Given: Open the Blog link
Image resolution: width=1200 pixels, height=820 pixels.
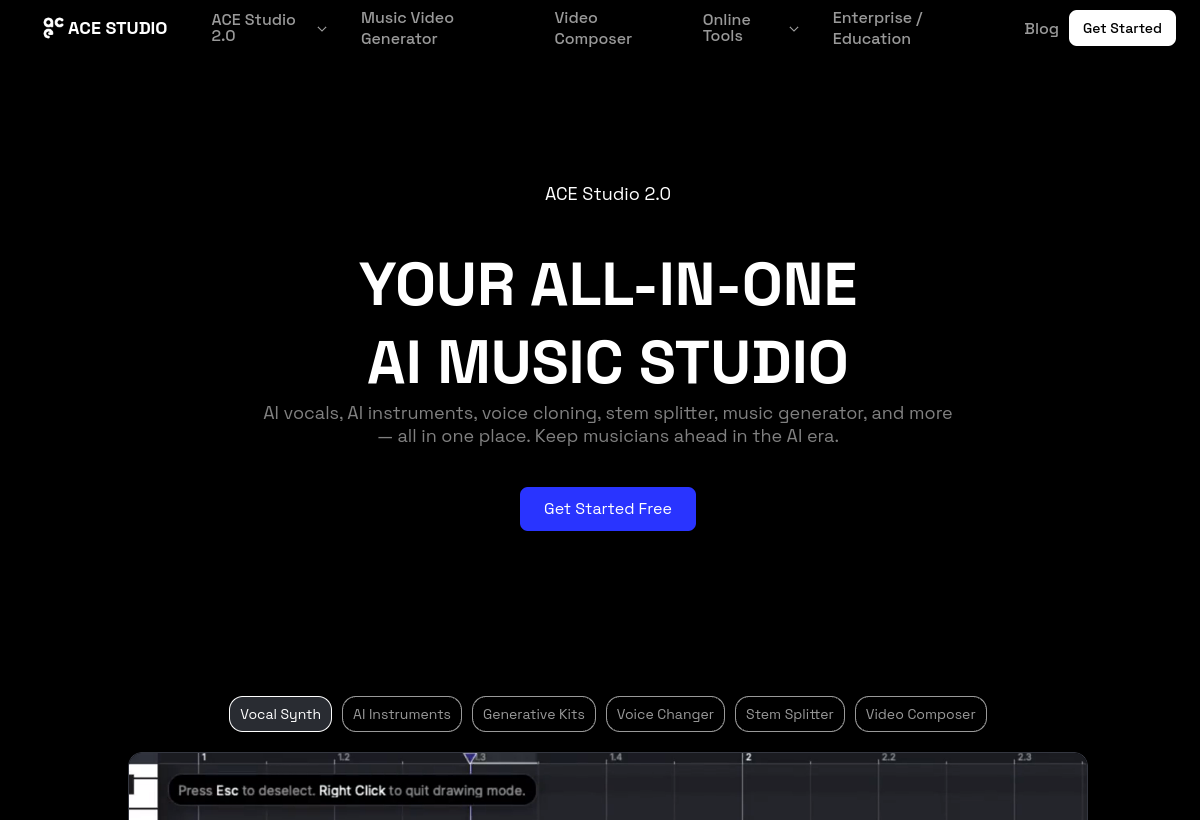Looking at the screenshot, I should pos(1041,28).
